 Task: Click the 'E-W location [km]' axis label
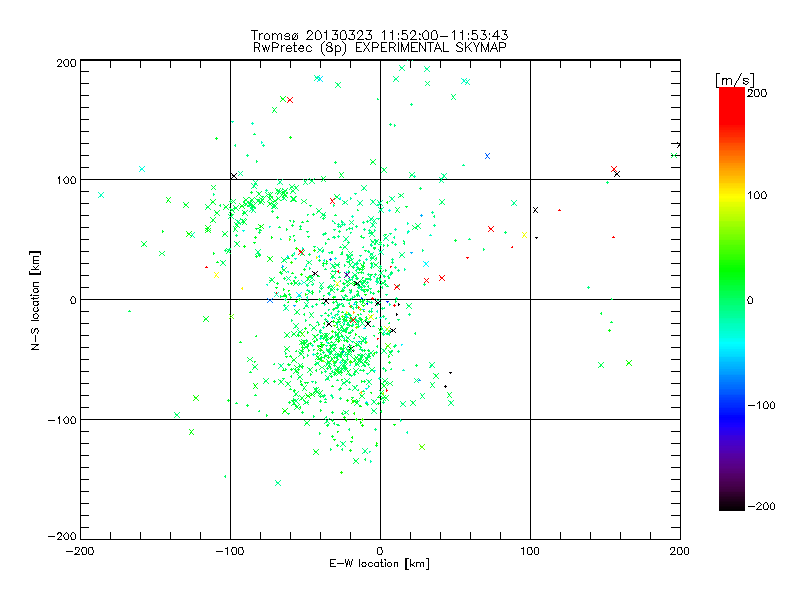(x=379, y=564)
